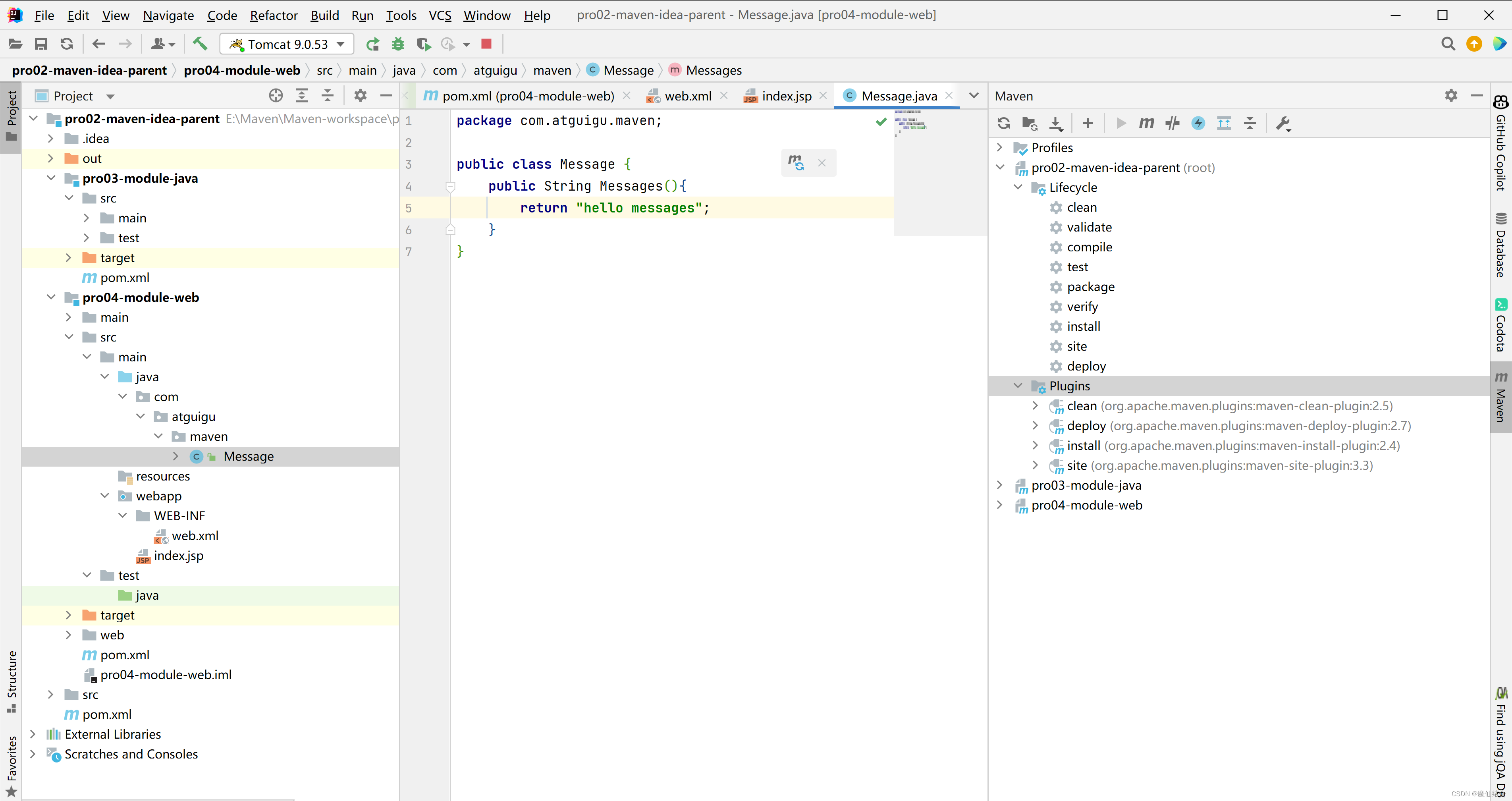
Task: Fold the Messages method at line 4
Action: point(450,187)
